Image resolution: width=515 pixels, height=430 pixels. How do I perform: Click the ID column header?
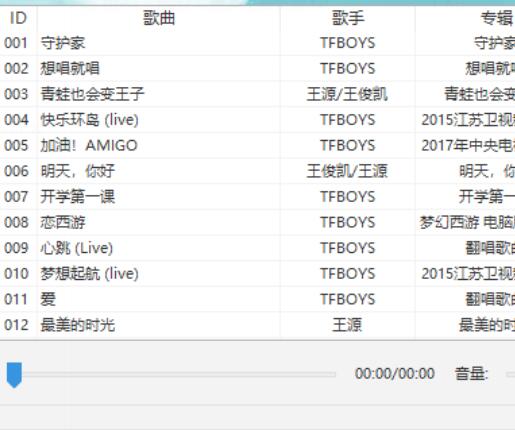(x=18, y=18)
